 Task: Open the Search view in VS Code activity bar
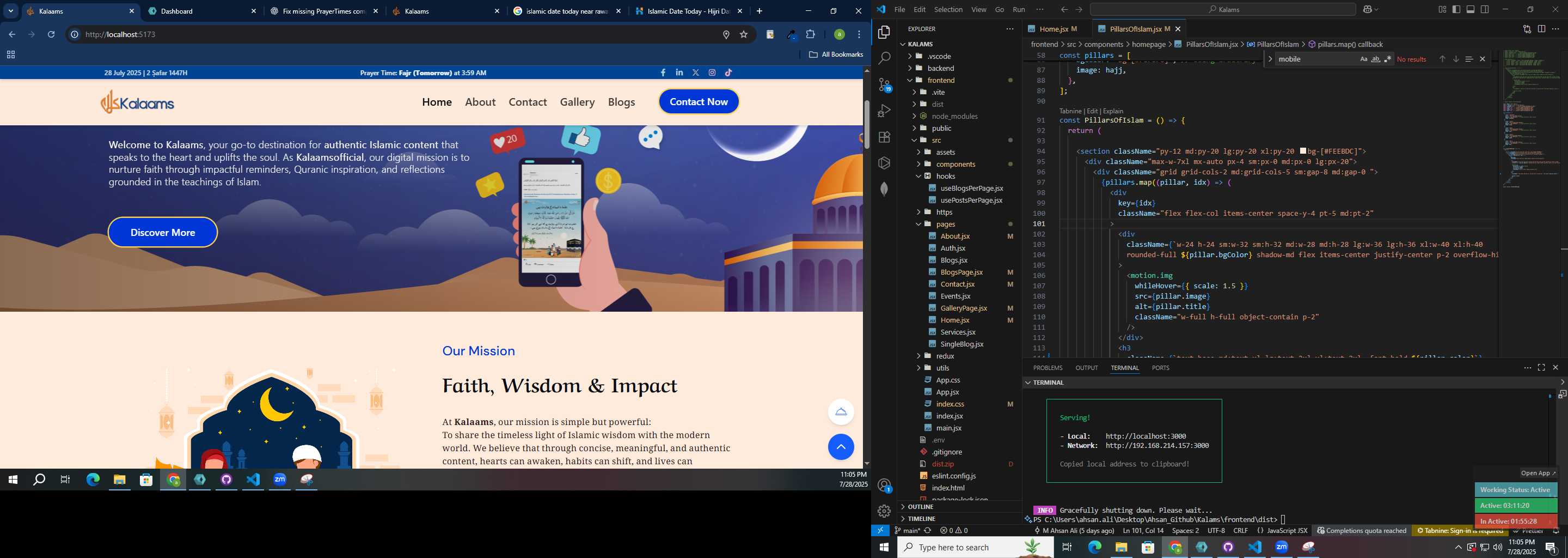[884, 58]
